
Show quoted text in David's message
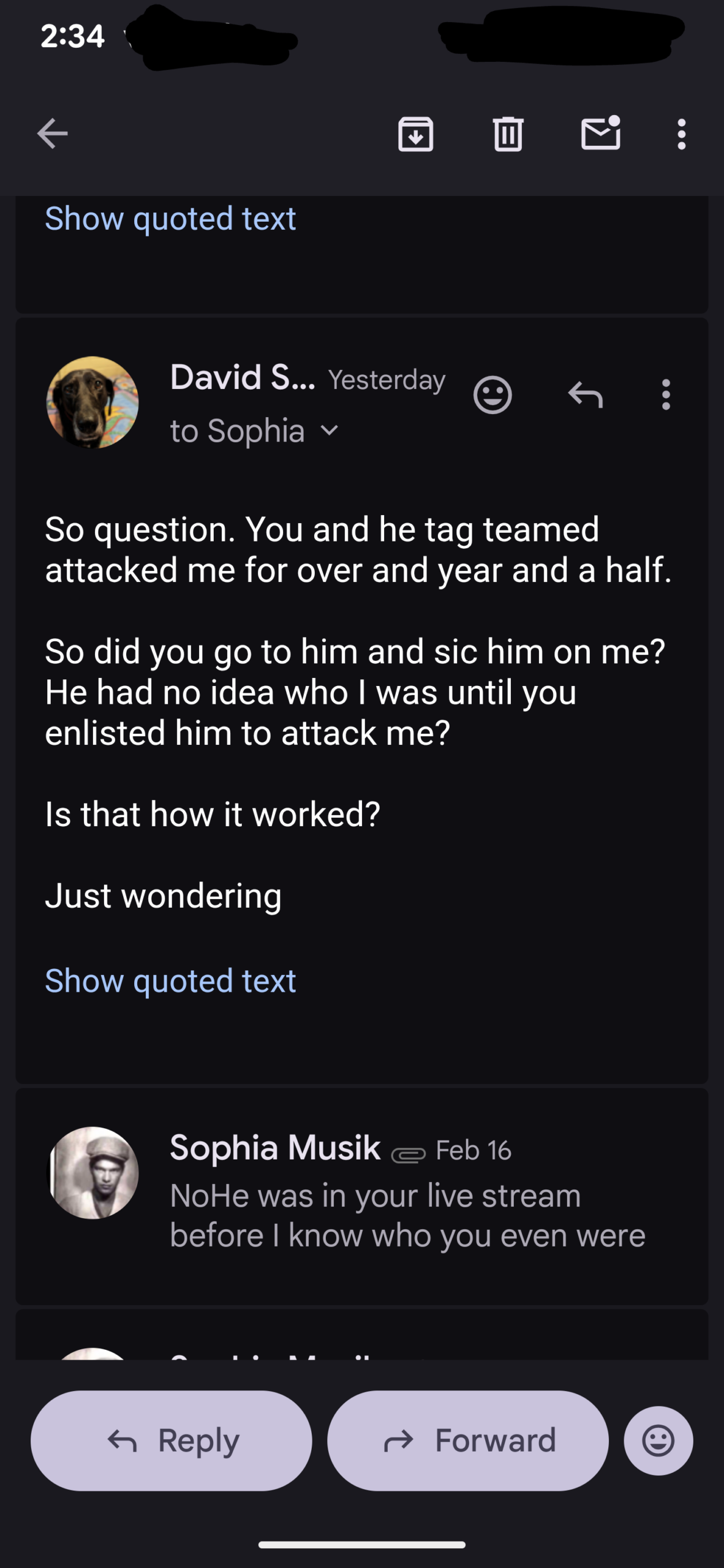coord(170,981)
